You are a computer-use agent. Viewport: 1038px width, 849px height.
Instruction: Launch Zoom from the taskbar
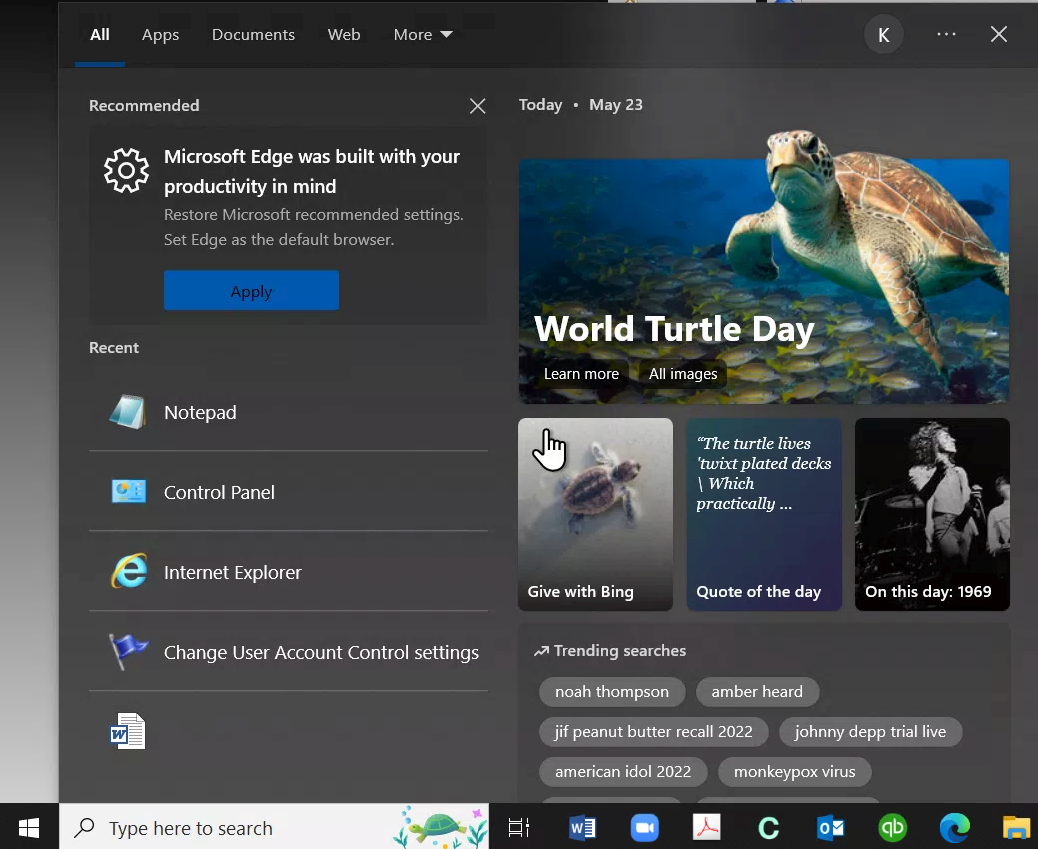tap(645, 827)
